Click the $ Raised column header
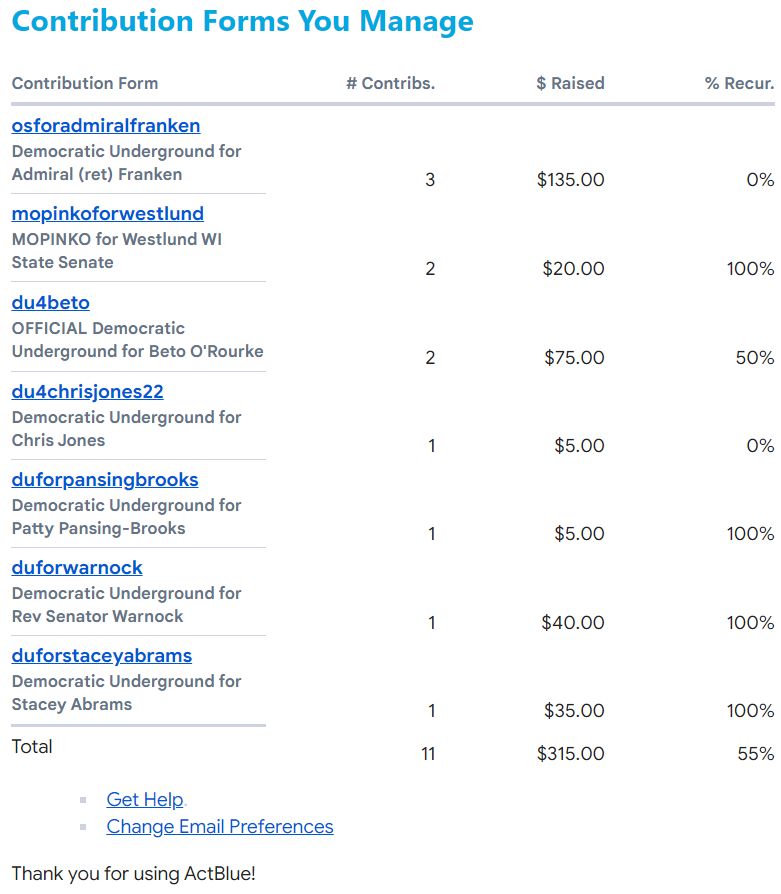 tap(570, 84)
